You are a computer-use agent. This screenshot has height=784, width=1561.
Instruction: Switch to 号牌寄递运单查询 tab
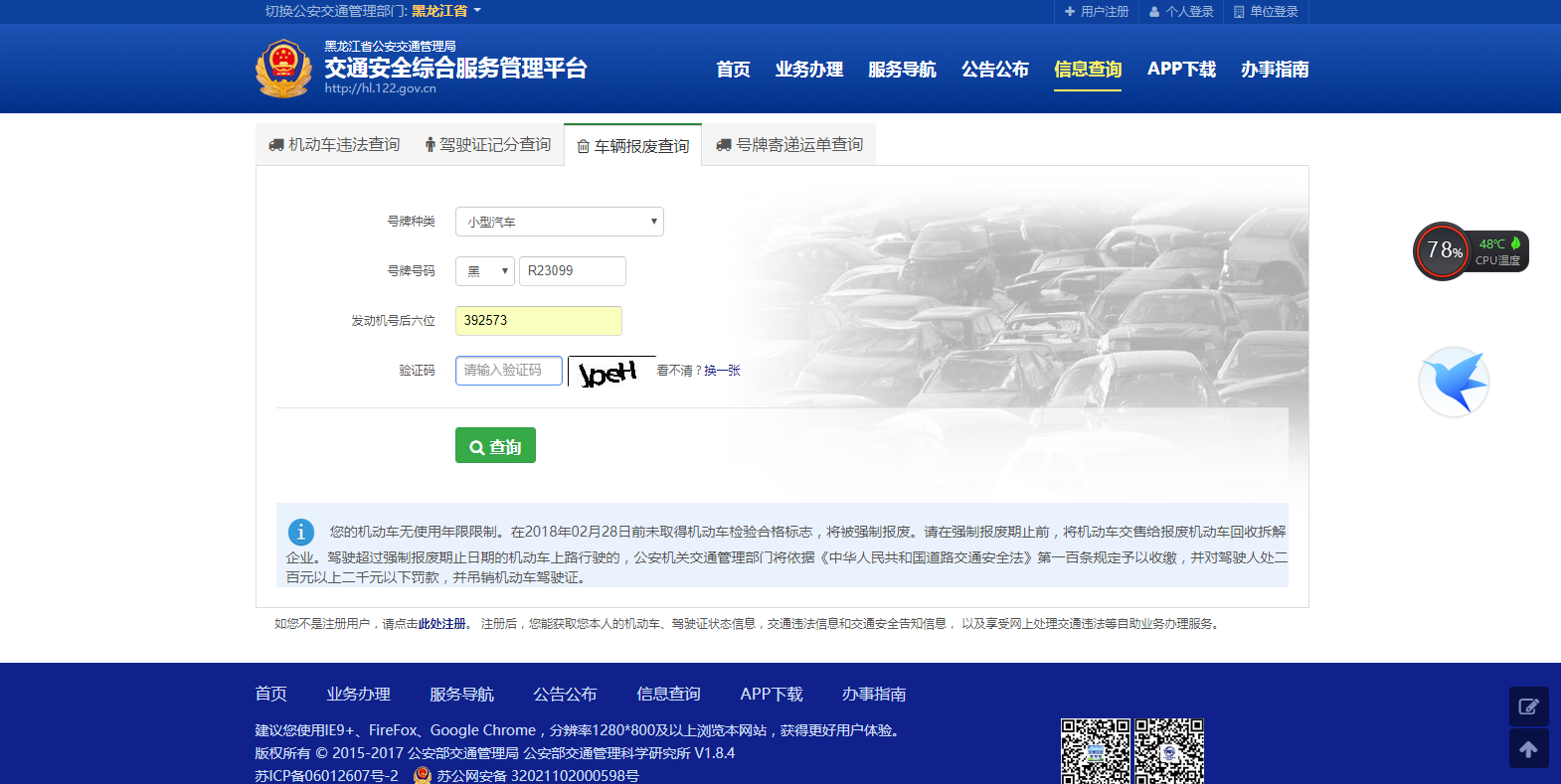pyautogui.click(x=789, y=145)
